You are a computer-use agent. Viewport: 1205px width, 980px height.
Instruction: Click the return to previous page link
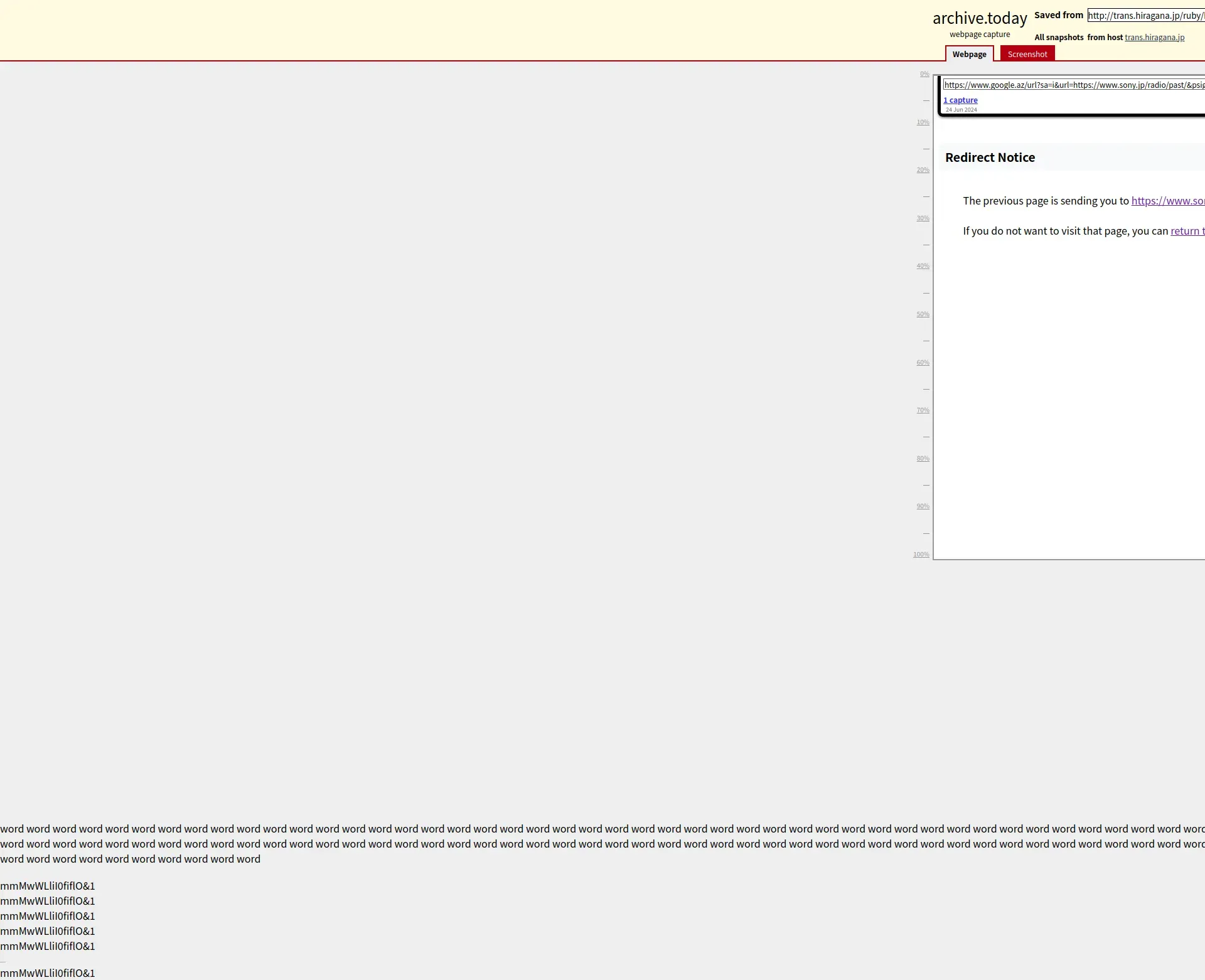click(x=1187, y=231)
